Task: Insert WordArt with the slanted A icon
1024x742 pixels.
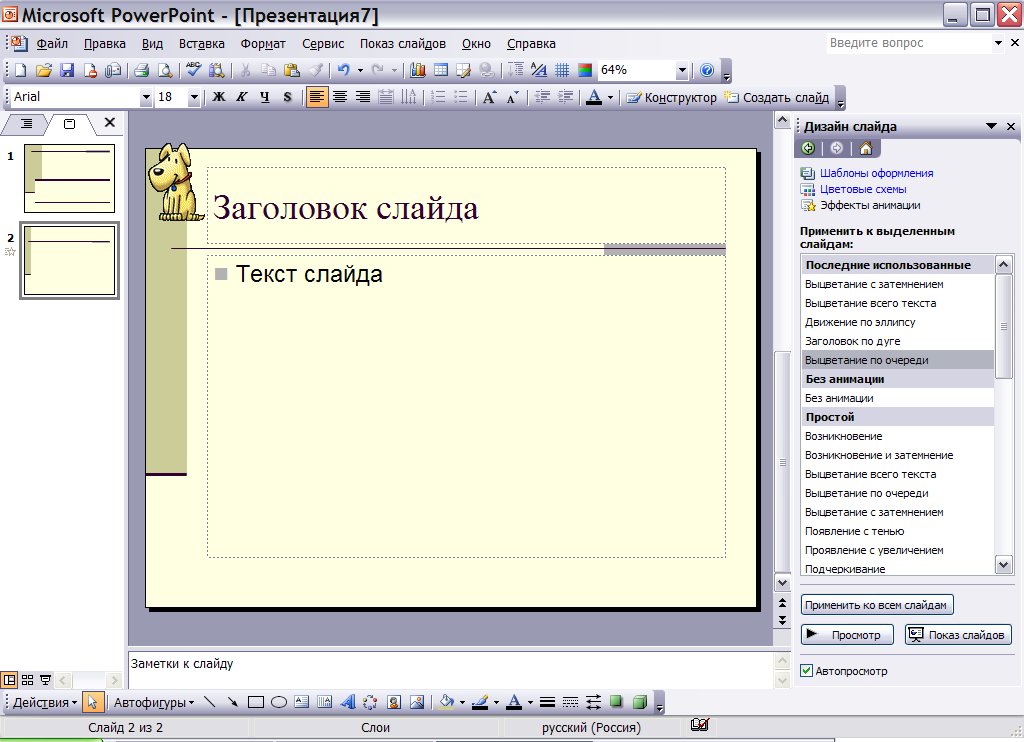Action: [348, 702]
